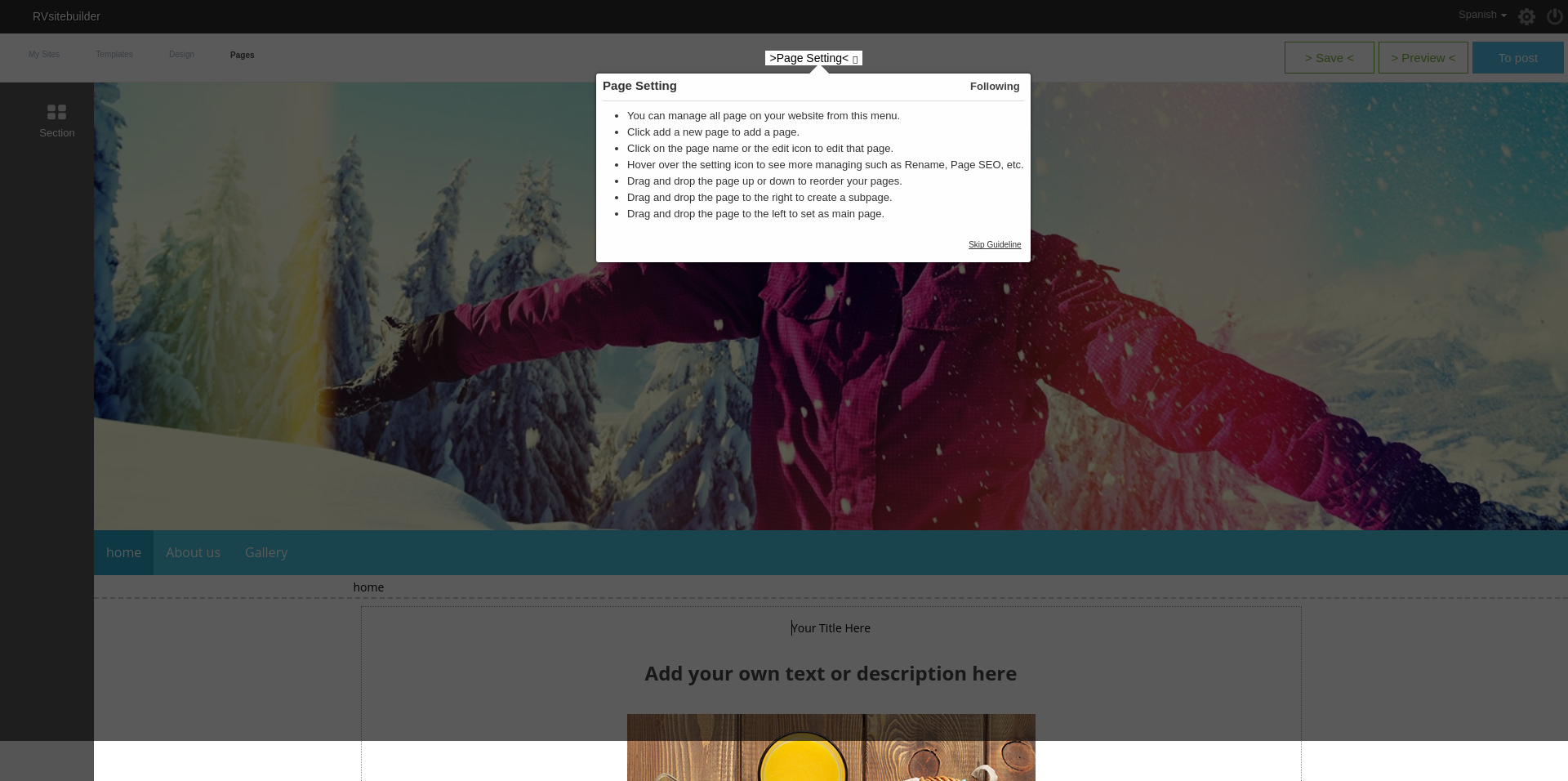The image size is (1568, 781).
Task: Click the Save button
Action: pos(1329,57)
